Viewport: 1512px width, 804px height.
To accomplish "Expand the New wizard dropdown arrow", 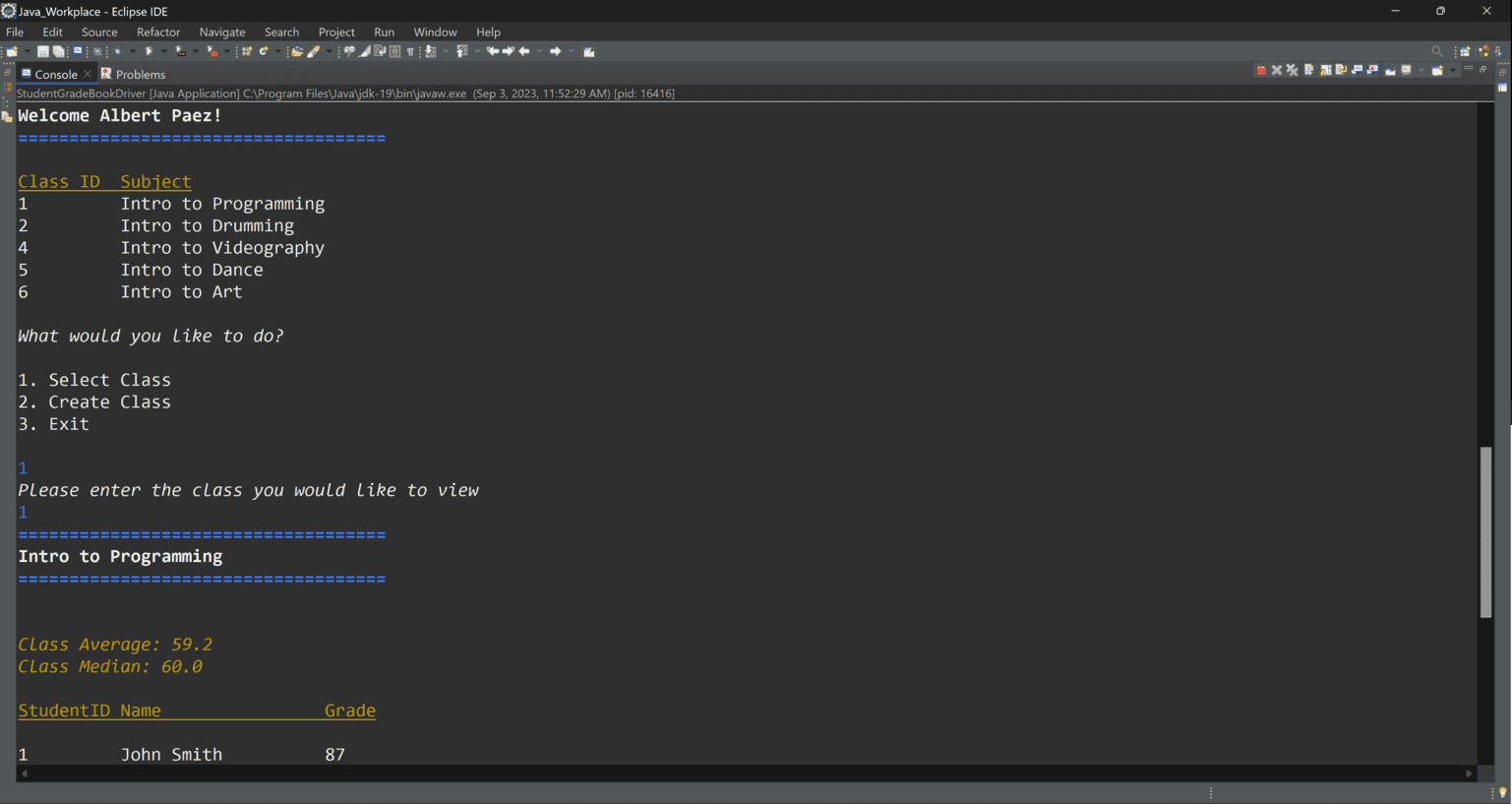I will [27, 51].
